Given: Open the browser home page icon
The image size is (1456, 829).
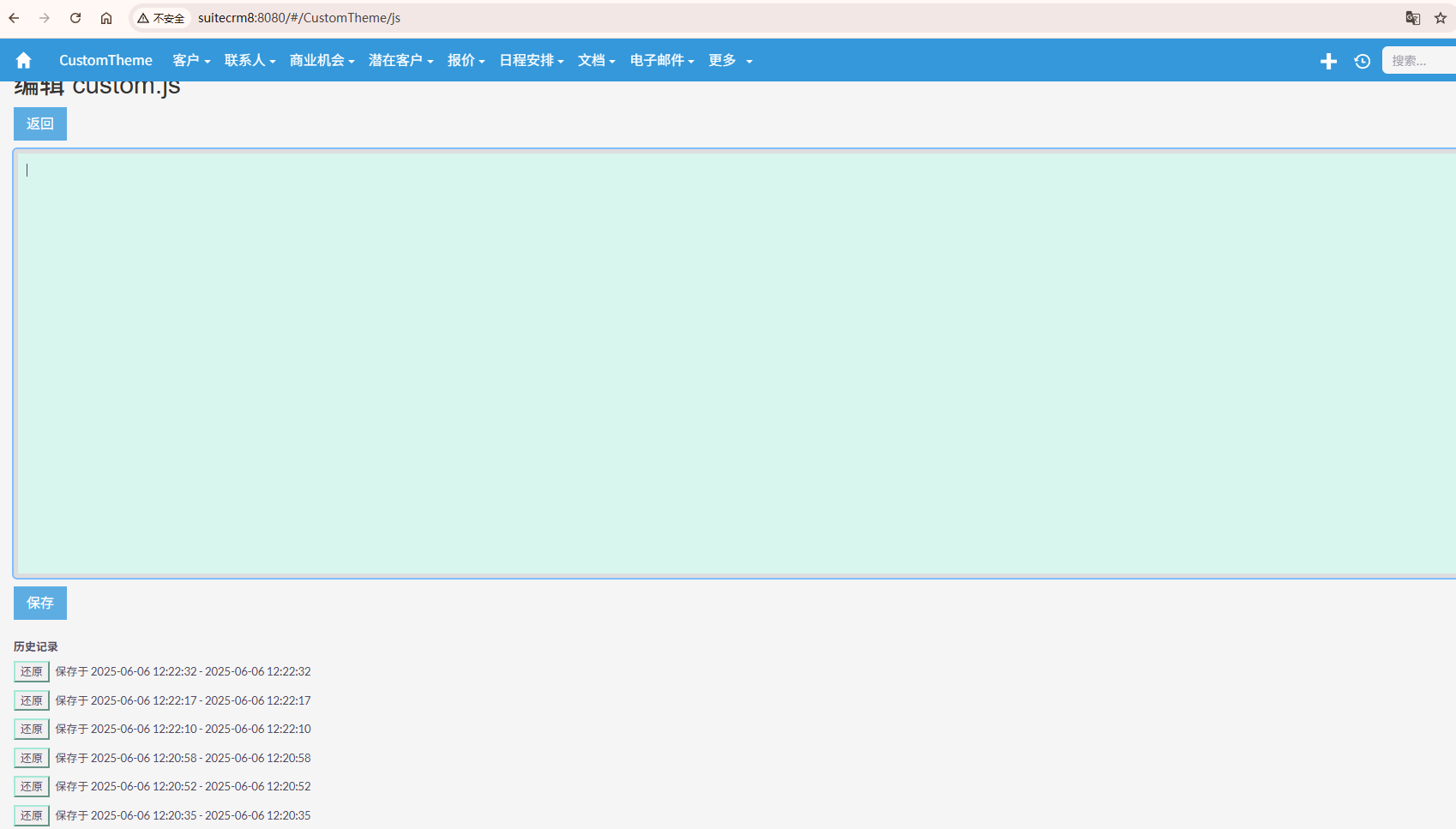Looking at the screenshot, I should (106, 18).
